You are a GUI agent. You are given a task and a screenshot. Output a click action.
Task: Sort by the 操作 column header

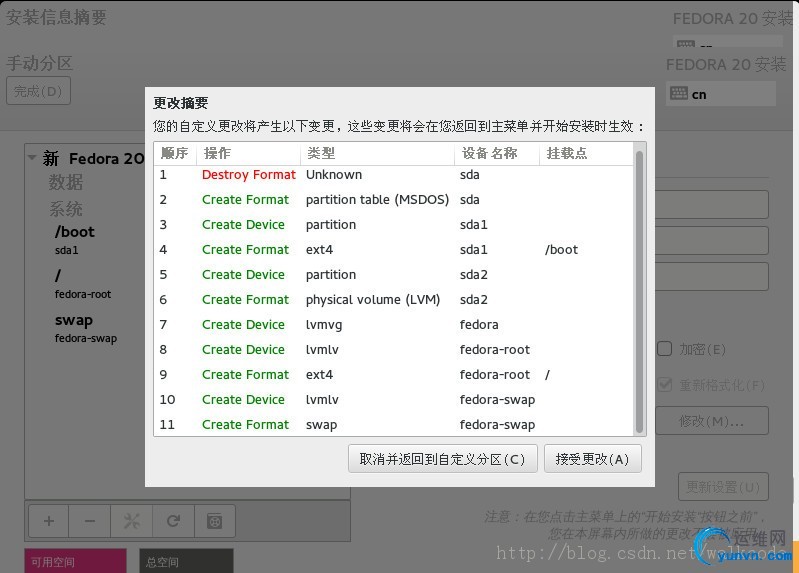pos(248,153)
